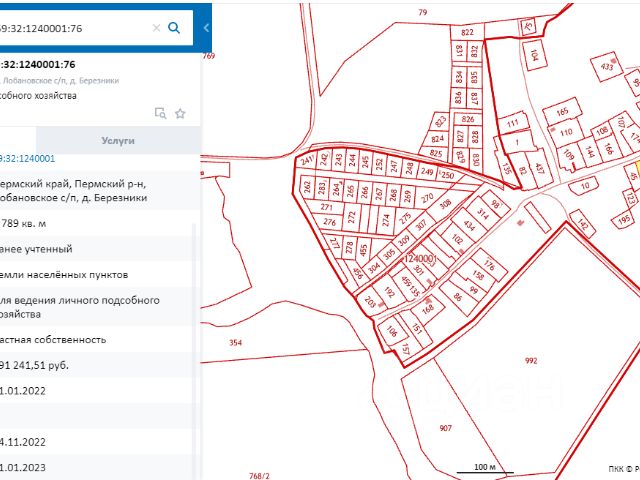
Task: Pick parcel 176 on the map
Action: tap(490, 266)
